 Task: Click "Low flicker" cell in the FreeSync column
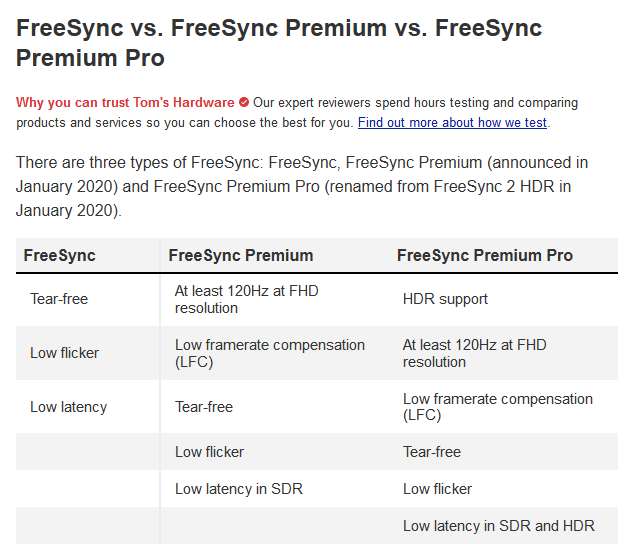coord(64,353)
